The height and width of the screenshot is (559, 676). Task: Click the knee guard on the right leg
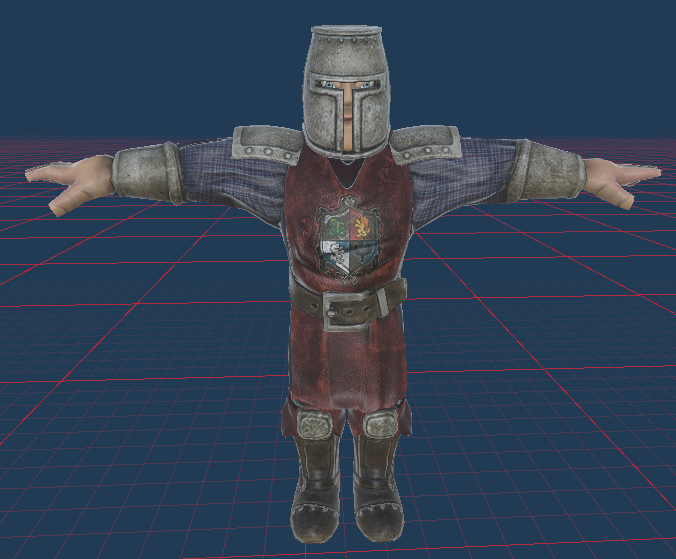coord(381,424)
